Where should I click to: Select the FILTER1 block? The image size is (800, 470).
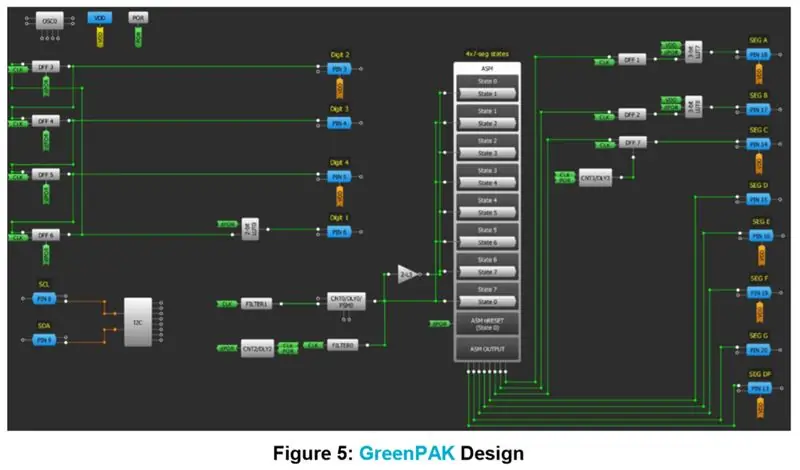256,304
